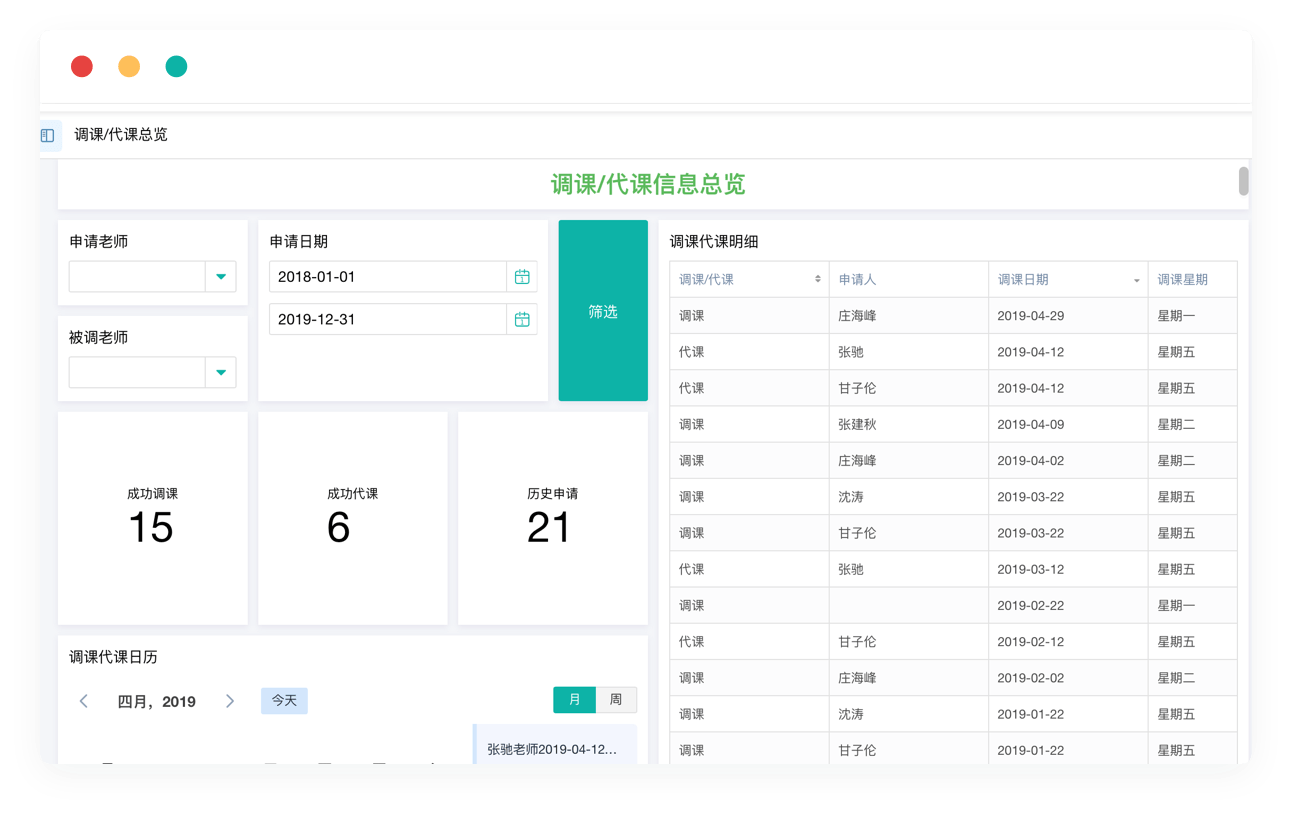The height and width of the screenshot is (814, 1292).
Task: Go to previous month in calendar
Action: click(x=84, y=701)
